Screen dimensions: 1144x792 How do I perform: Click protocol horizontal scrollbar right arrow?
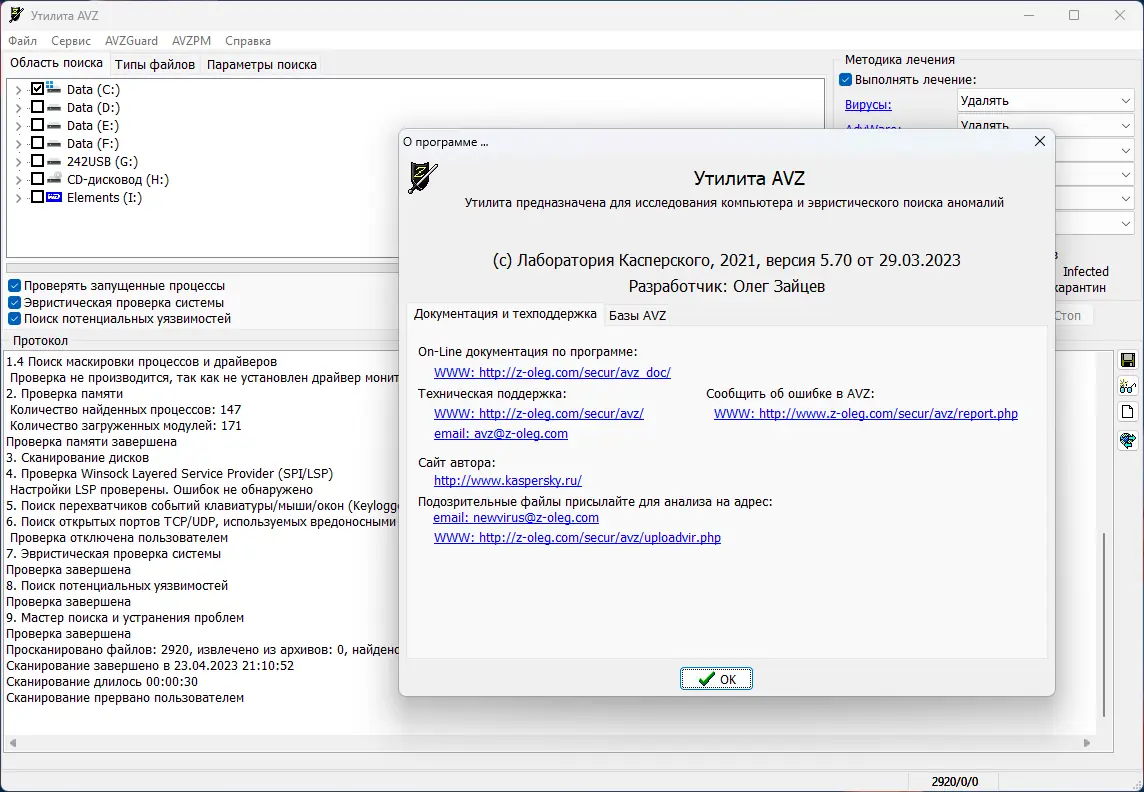1086,743
